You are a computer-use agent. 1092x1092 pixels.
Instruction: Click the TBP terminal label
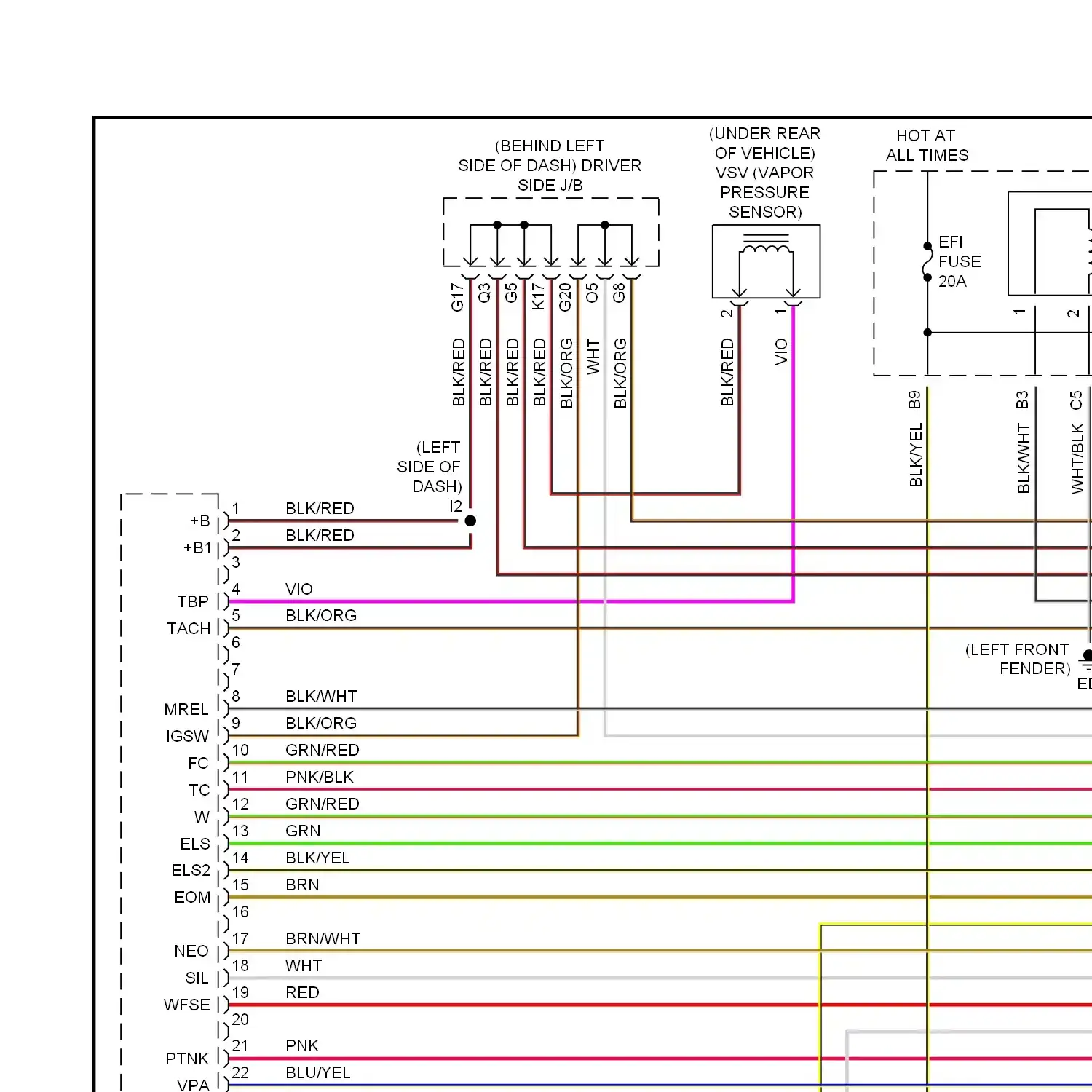(x=193, y=601)
